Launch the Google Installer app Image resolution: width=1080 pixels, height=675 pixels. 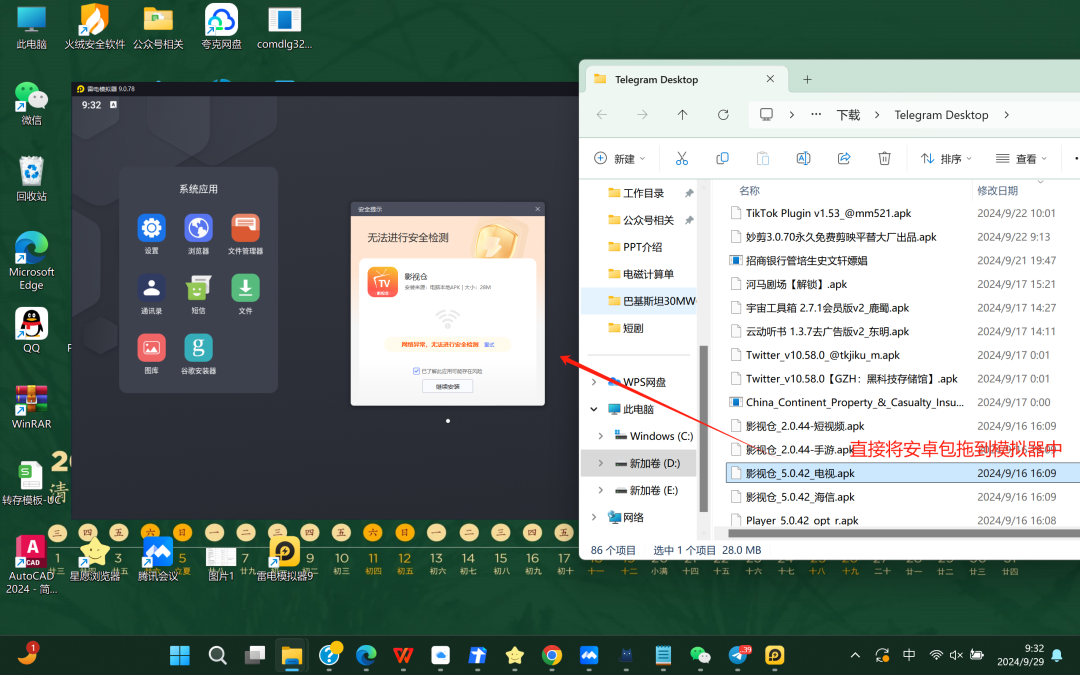198,348
